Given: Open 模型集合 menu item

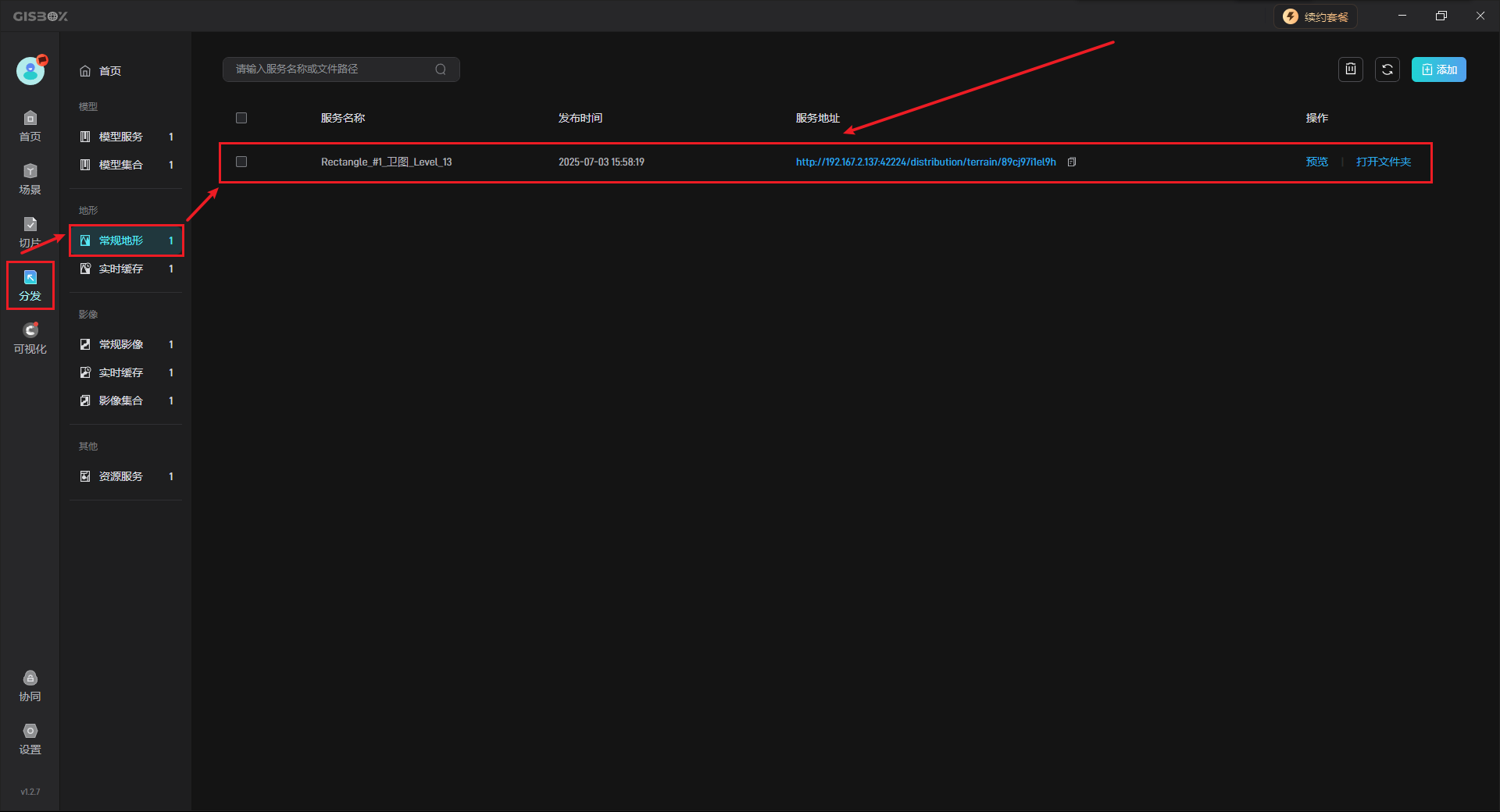Looking at the screenshot, I should tap(127, 165).
